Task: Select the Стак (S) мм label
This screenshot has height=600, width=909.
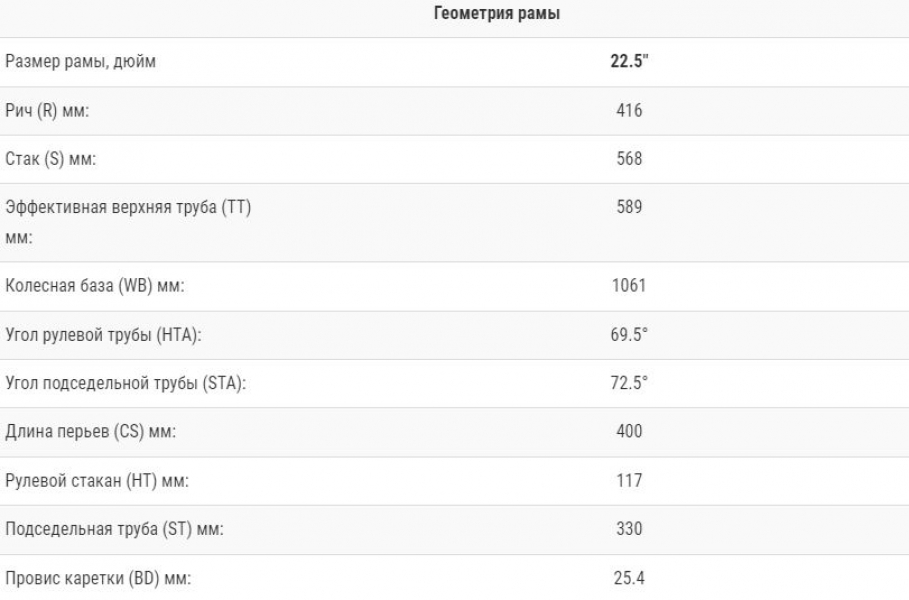Action: pos(51,159)
